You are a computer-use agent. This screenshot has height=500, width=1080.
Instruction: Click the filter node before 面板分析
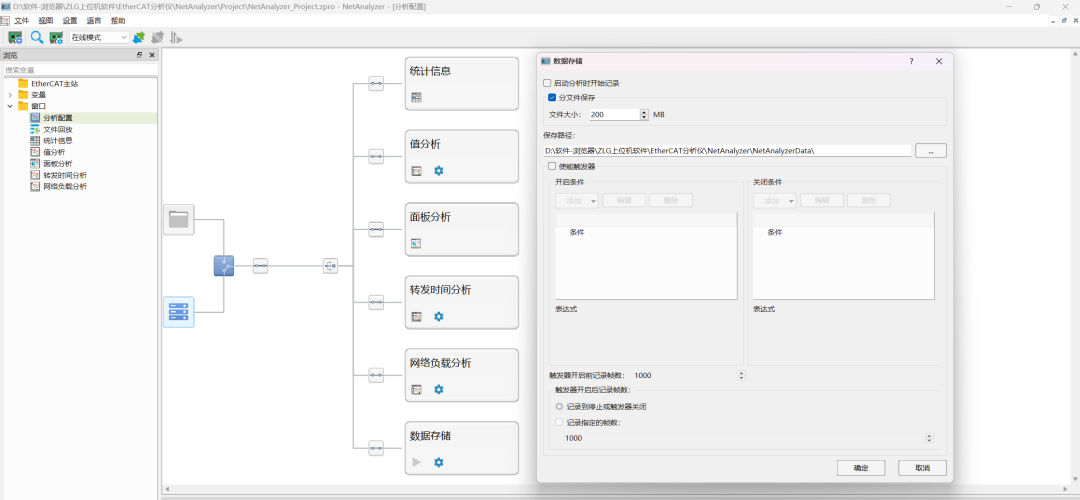click(376, 229)
